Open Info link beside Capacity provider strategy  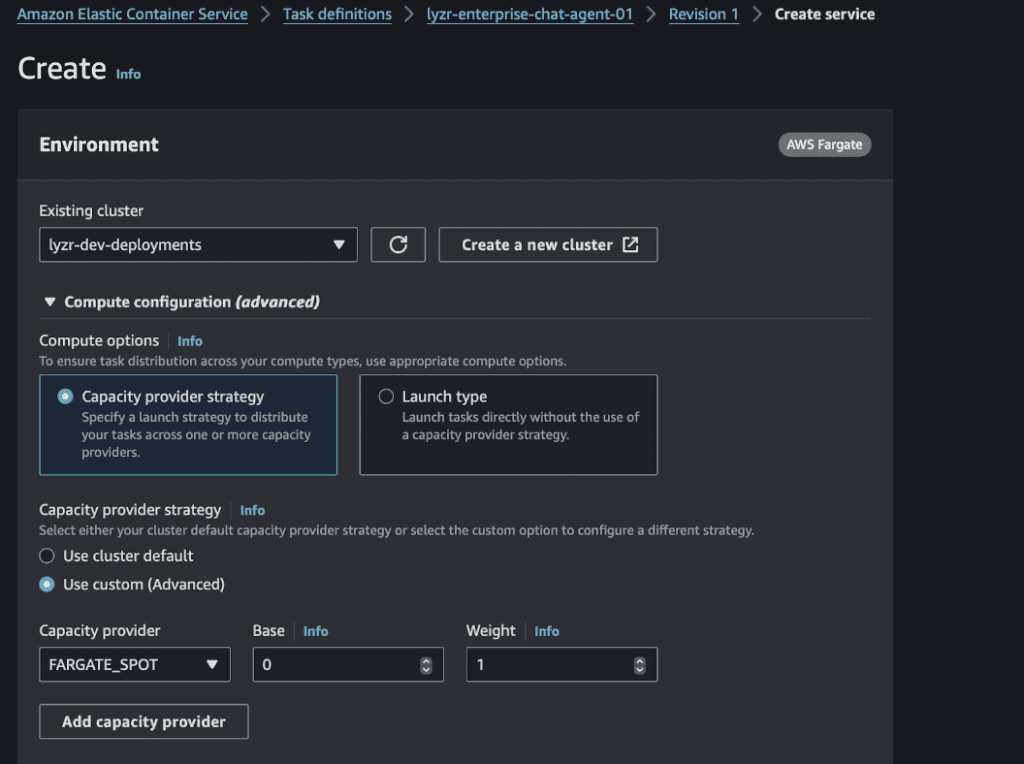point(252,511)
